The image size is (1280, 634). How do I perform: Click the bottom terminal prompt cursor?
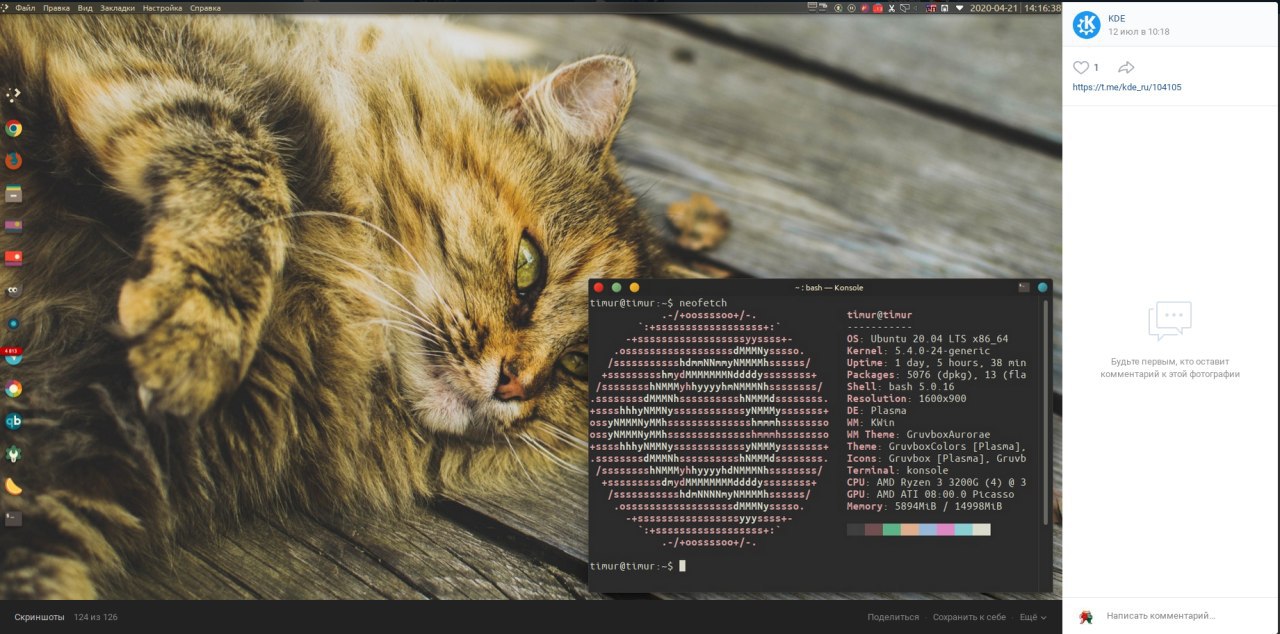[682, 566]
